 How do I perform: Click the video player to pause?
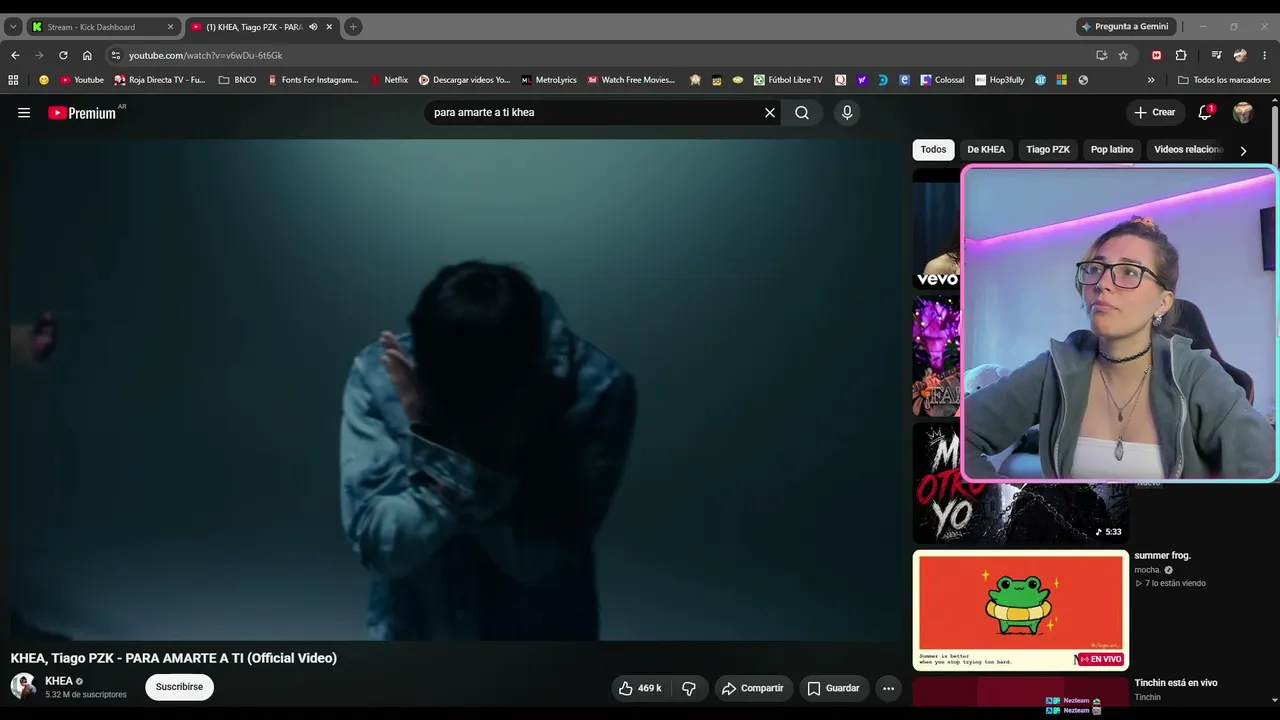tap(455, 390)
